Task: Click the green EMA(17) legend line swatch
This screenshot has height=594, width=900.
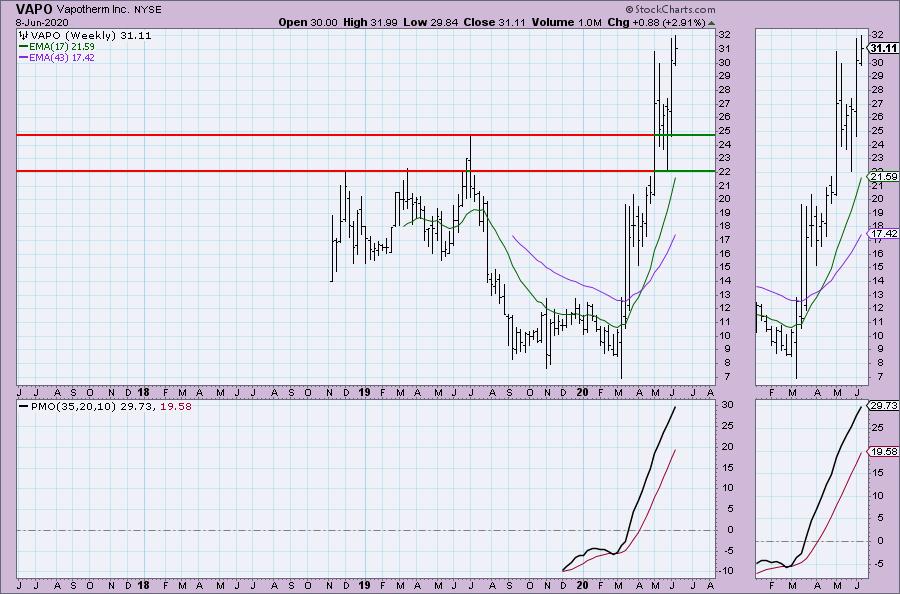Action: (x=24, y=46)
